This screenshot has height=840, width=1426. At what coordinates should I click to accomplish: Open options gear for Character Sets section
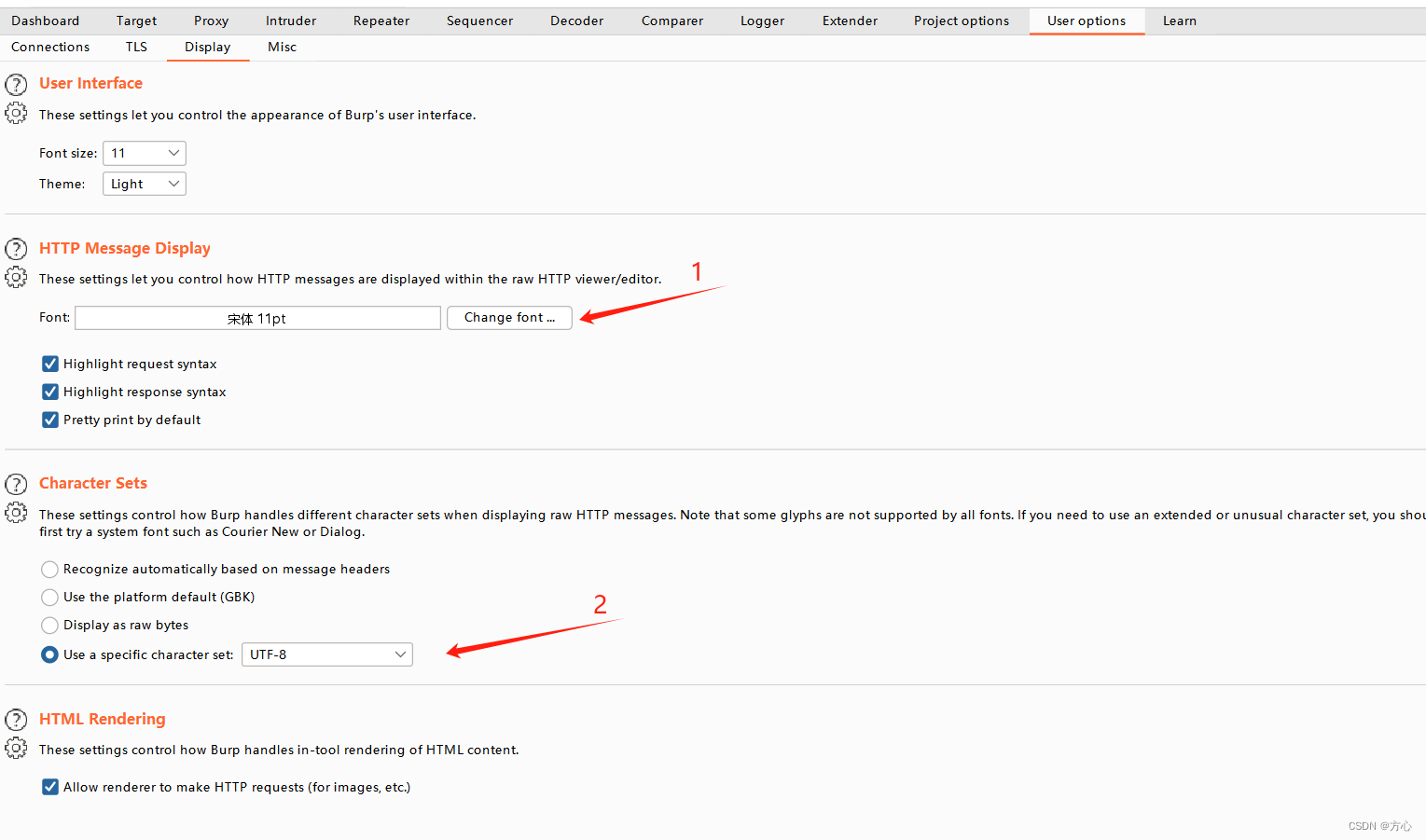16,513
